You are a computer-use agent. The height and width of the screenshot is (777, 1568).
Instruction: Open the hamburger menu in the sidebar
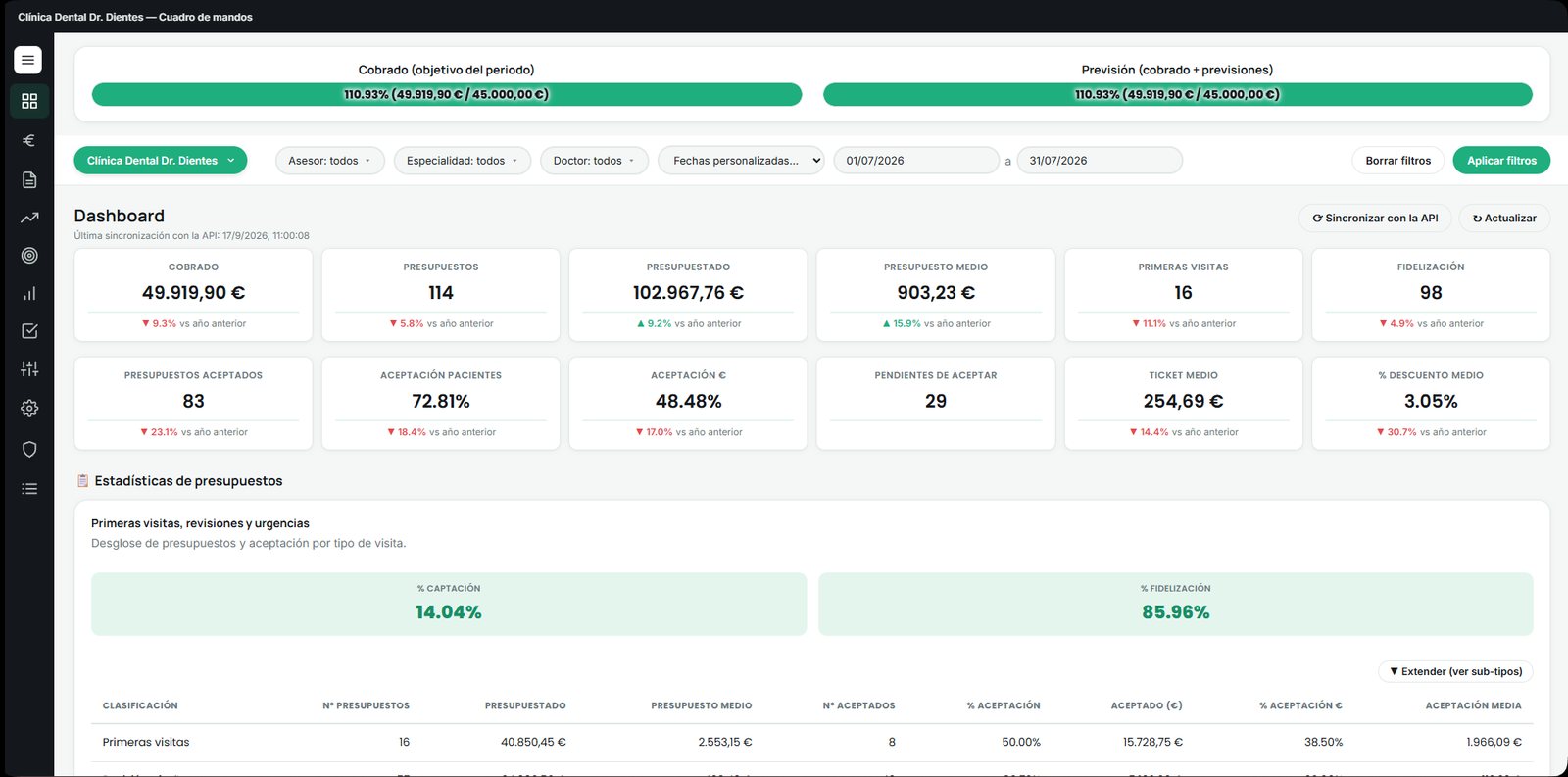28,60
